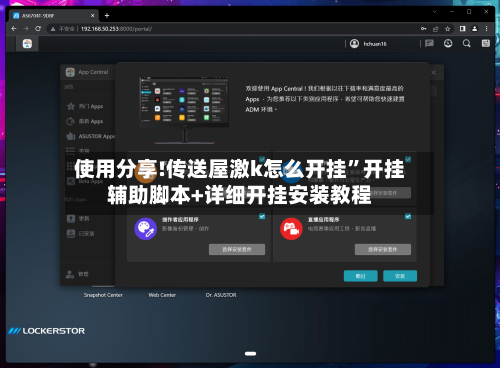Screen dimensions: 500x368
Task: Open ASUSTOR Apps category in sidebar
Action: [x=91, y=136]
